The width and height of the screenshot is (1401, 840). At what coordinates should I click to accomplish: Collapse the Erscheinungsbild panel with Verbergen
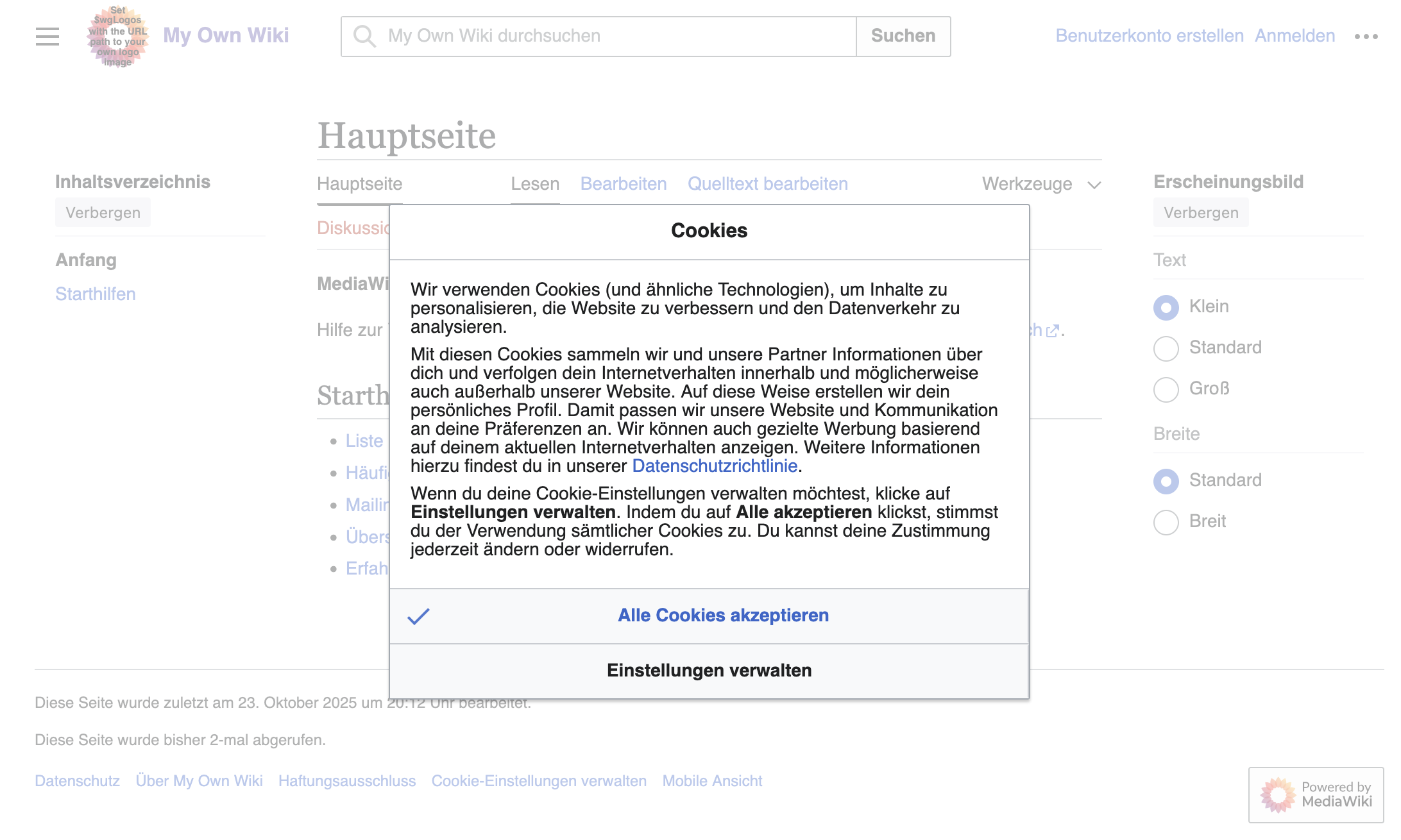click(x=1200, y=213)
